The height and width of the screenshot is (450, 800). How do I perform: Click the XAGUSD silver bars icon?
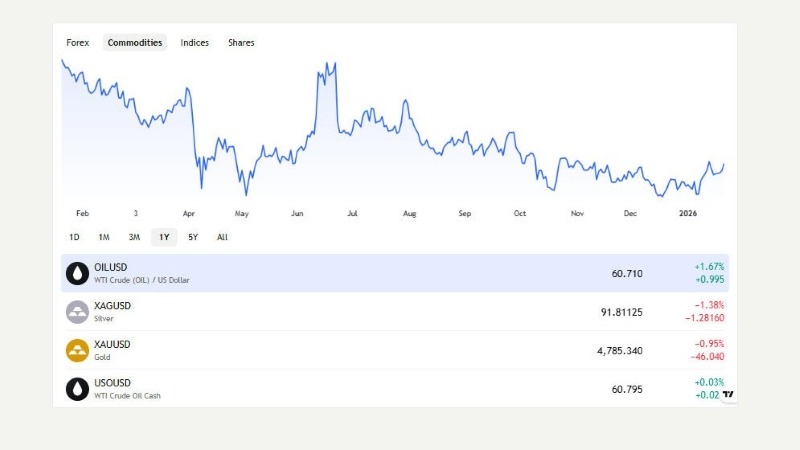77,312
